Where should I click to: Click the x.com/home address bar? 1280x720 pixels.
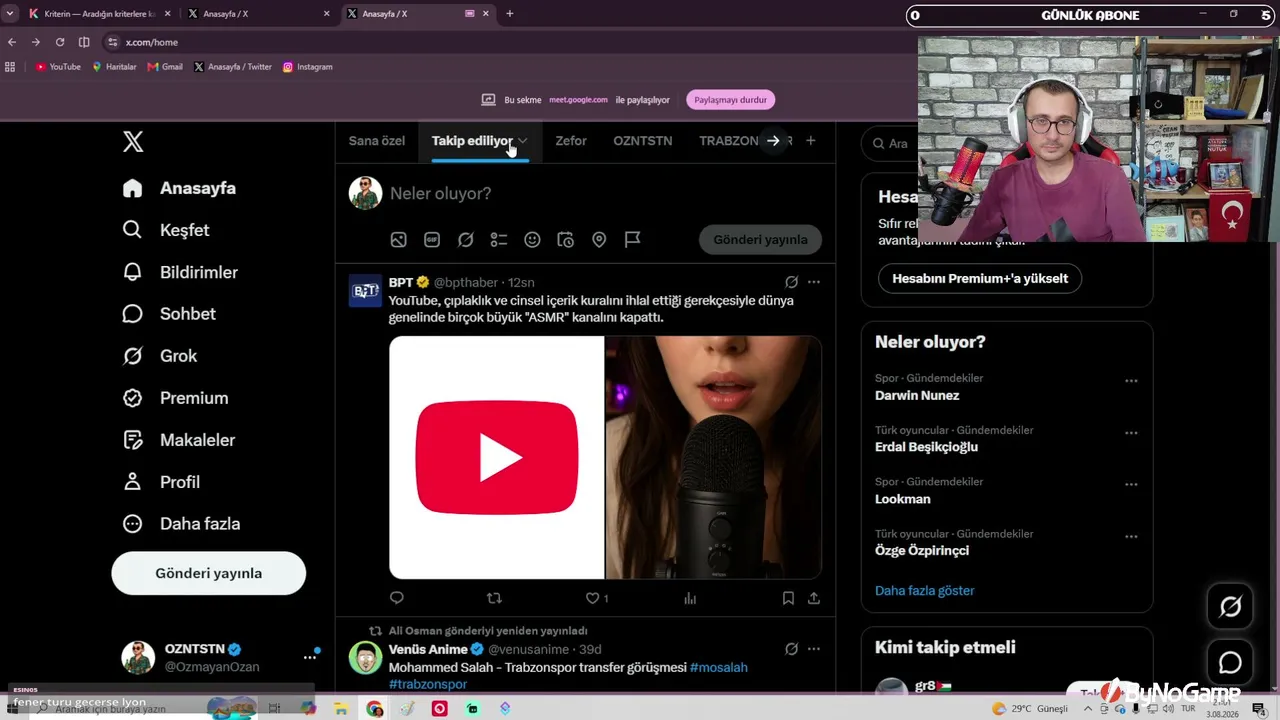click(x=508, y=42)
